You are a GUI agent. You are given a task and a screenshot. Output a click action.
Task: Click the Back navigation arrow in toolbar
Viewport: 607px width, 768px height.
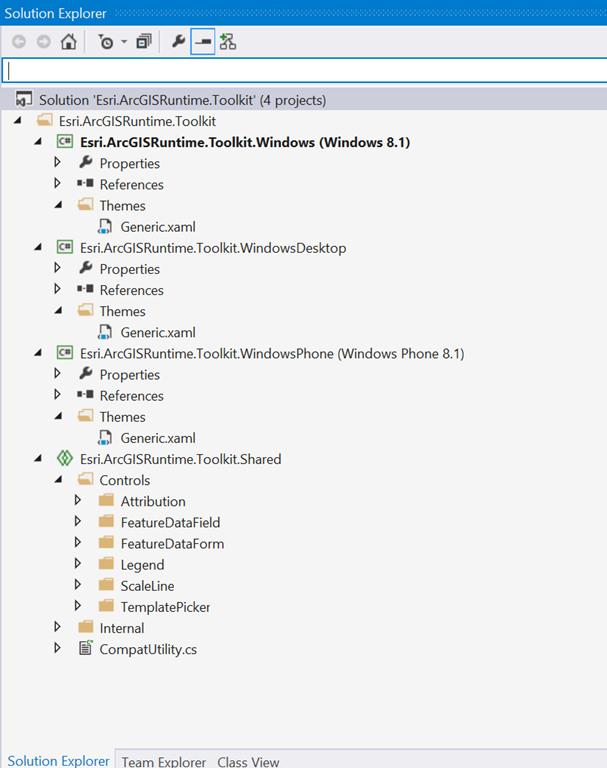click(x=19, y=42)
